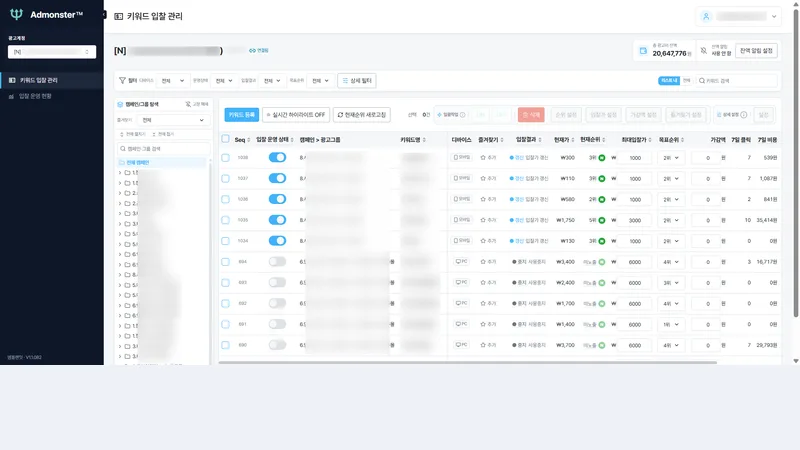Turn on bidding toggle for row 690
800x450 pixels.
pos(277,345)
